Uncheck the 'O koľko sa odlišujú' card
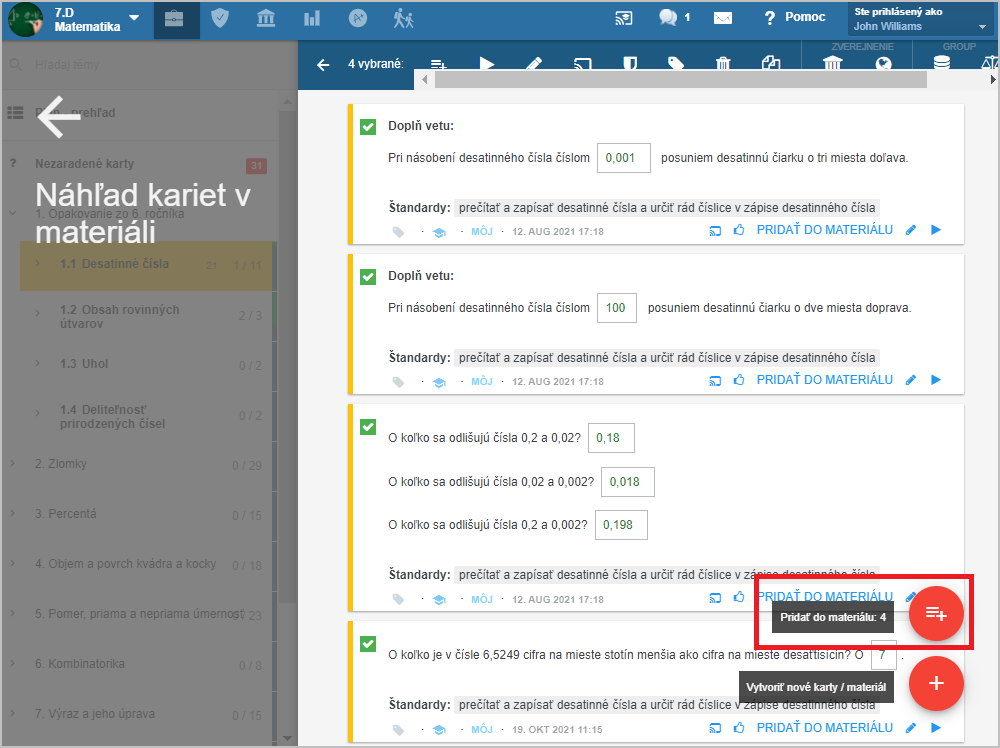This screenshot has height=748, width=1000. click(368, 427)
